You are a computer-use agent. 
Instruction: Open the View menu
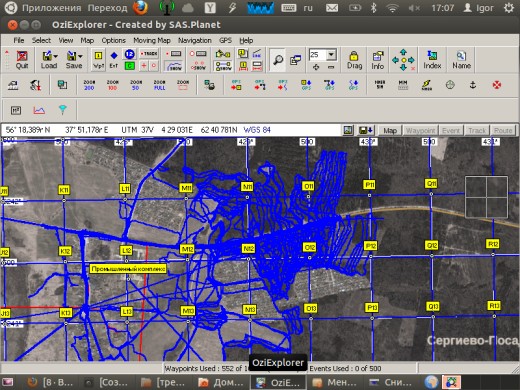(66, 40)
